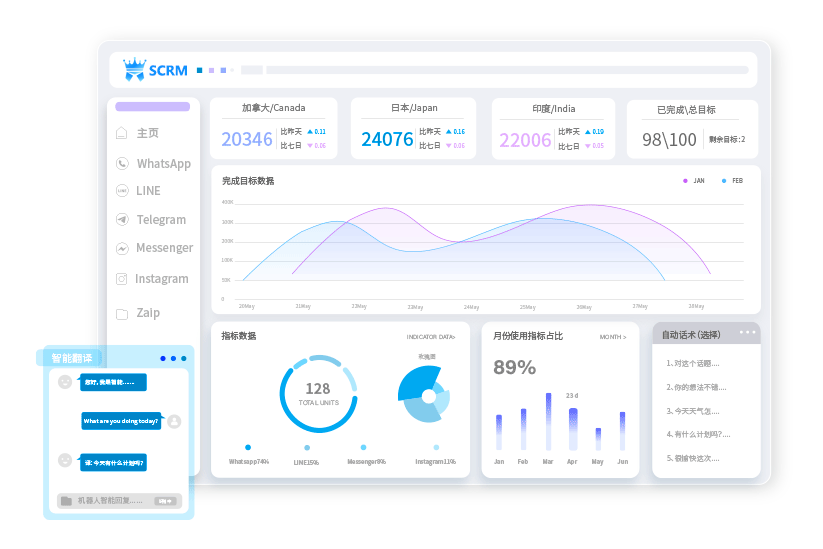Open the LINE channel icon

(x=122, y=190)
